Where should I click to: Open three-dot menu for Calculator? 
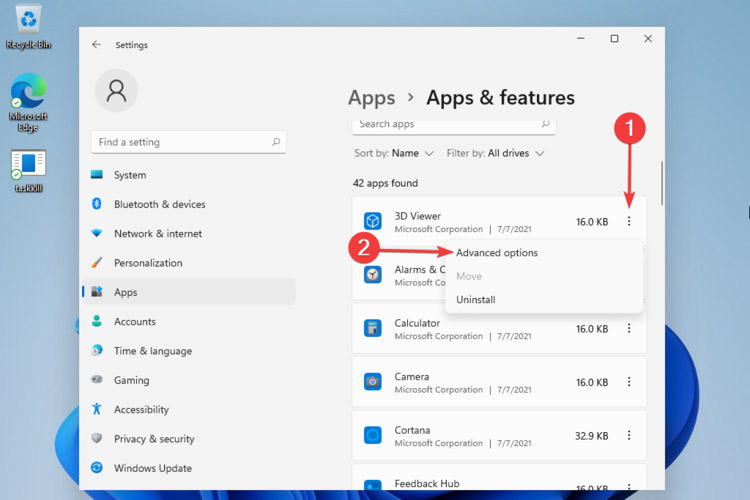[x=629, y=329]
